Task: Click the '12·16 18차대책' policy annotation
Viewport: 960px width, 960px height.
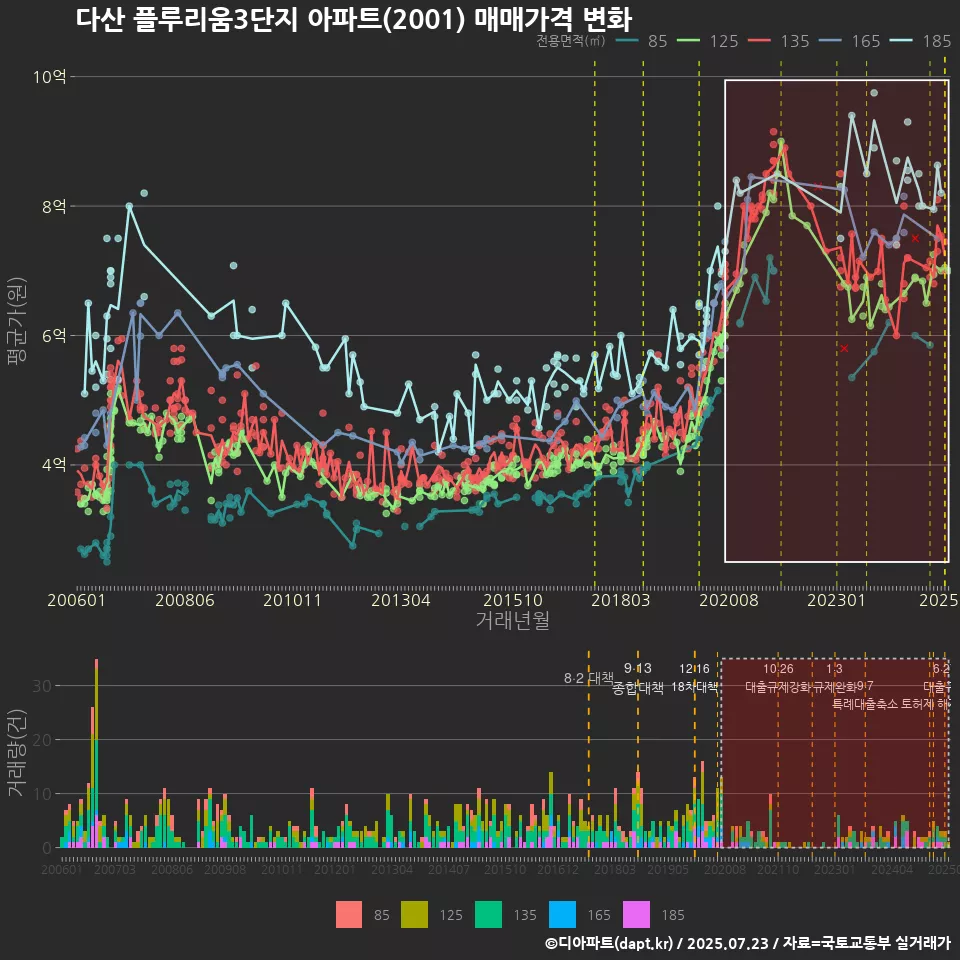Action: pos(694,678)
